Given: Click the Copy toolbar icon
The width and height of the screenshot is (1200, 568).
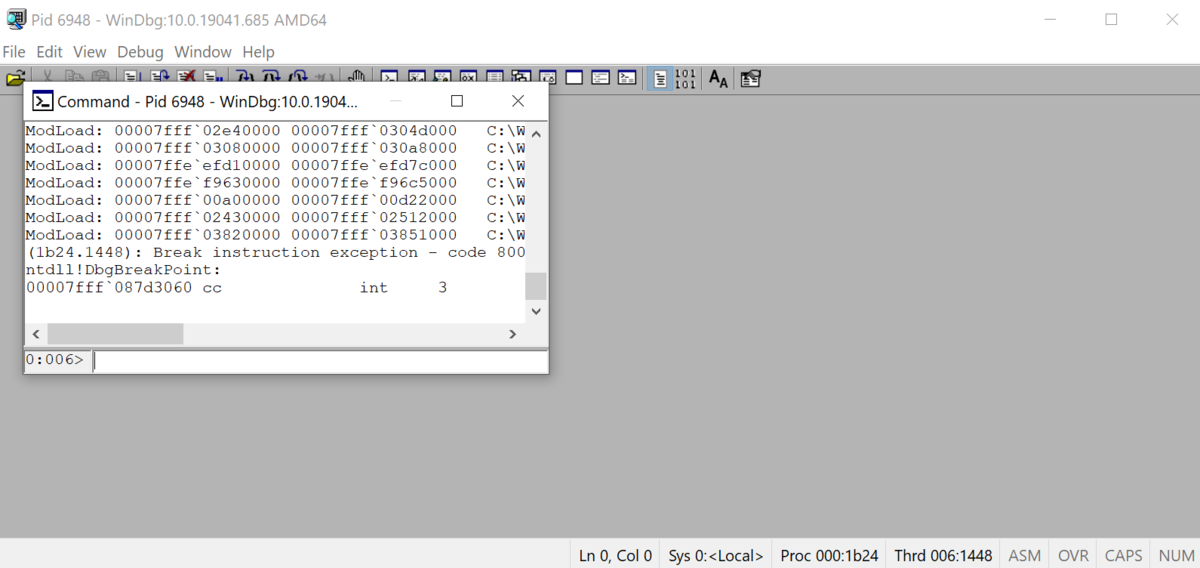Looking at the screenshot, I should [74, 77].
